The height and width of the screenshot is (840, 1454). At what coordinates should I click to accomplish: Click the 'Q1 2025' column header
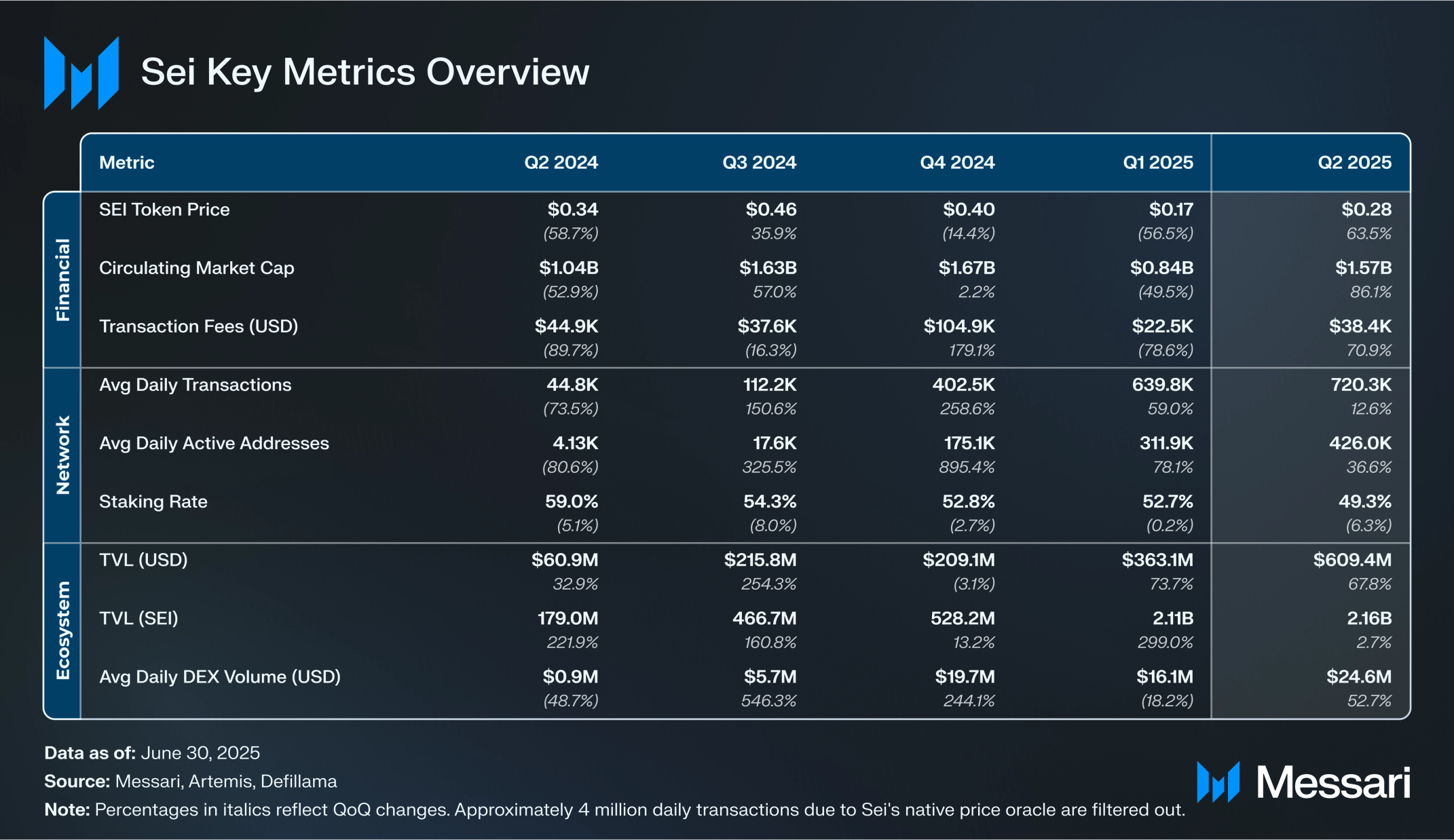pyautogui.click(x=1158, y=162)
